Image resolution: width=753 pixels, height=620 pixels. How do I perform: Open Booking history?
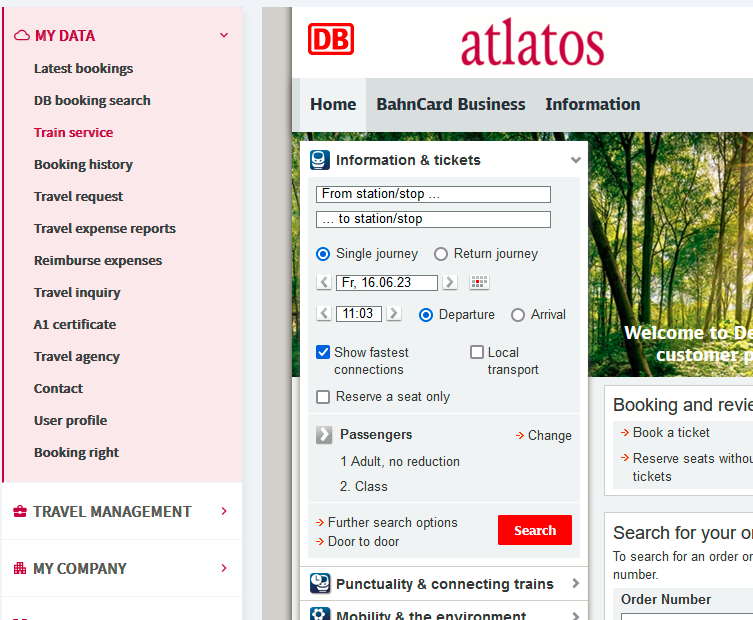pos(83,165)
